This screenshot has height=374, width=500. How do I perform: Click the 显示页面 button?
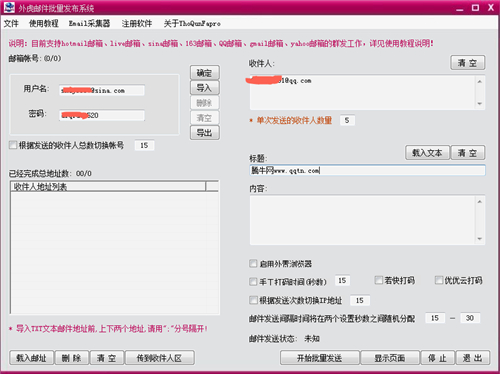tap(390, 358)
